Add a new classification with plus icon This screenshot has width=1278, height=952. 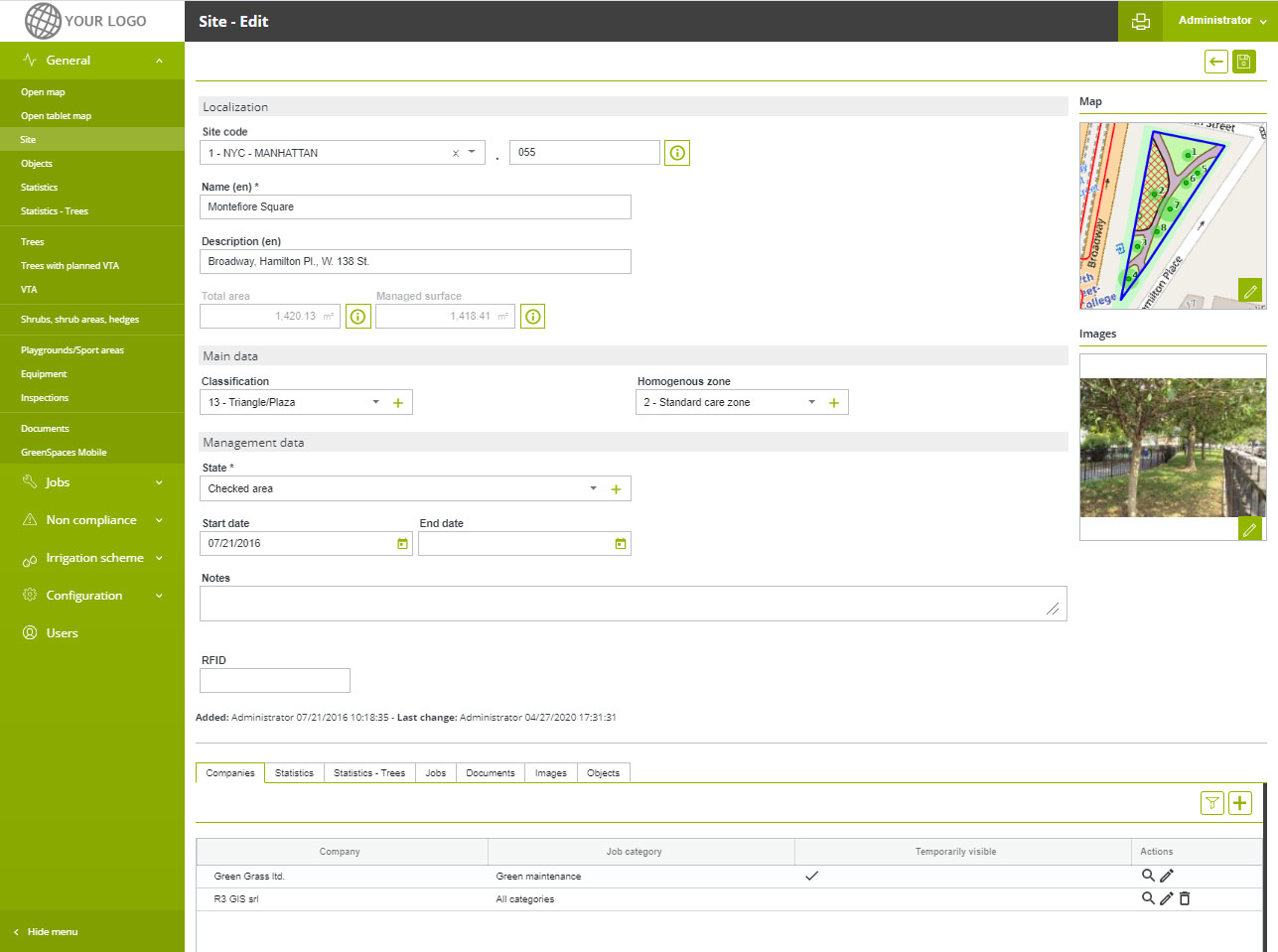pyautogui.click(x=398, y=403)
